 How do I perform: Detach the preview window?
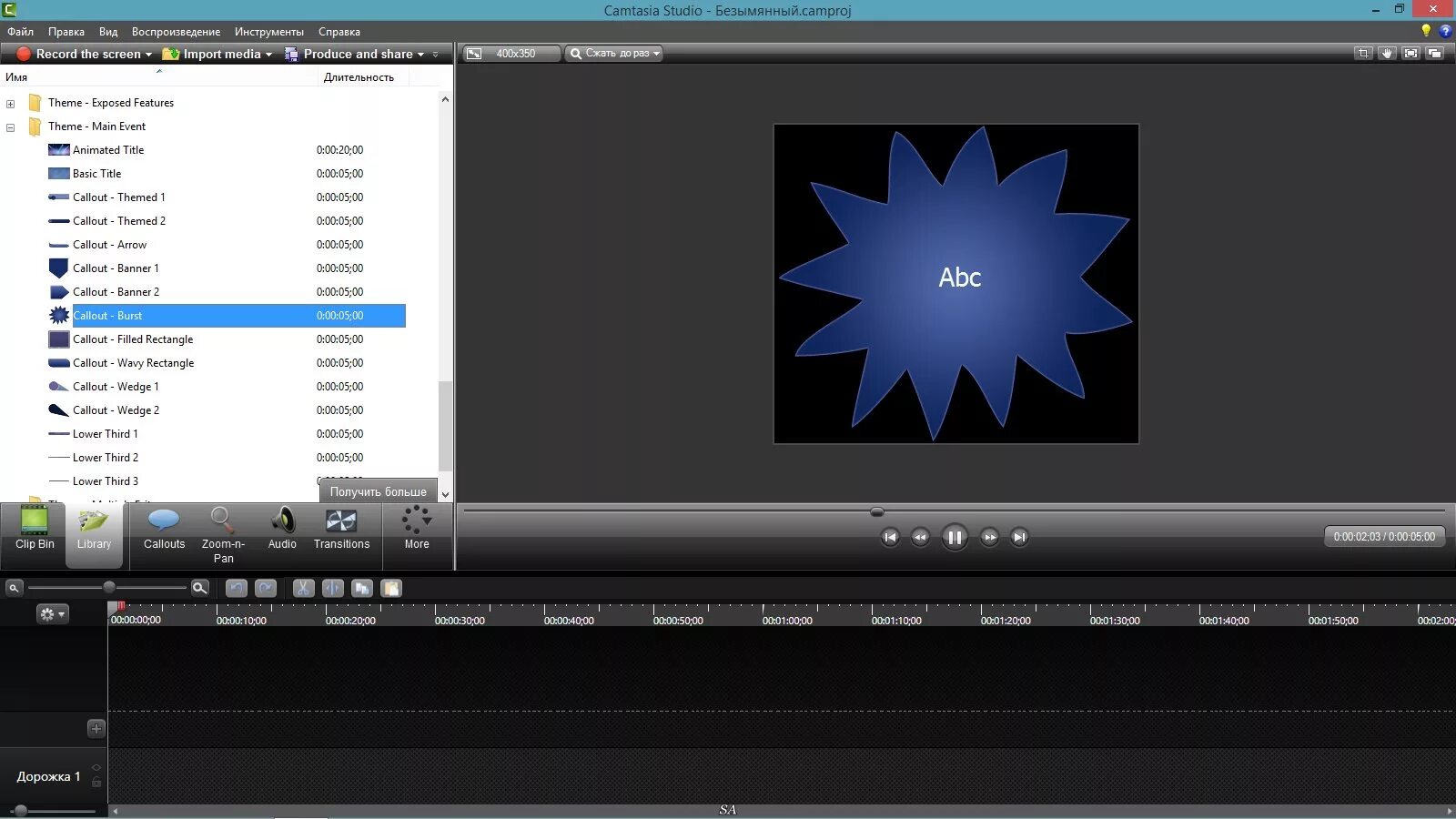tap(1434, 54)
